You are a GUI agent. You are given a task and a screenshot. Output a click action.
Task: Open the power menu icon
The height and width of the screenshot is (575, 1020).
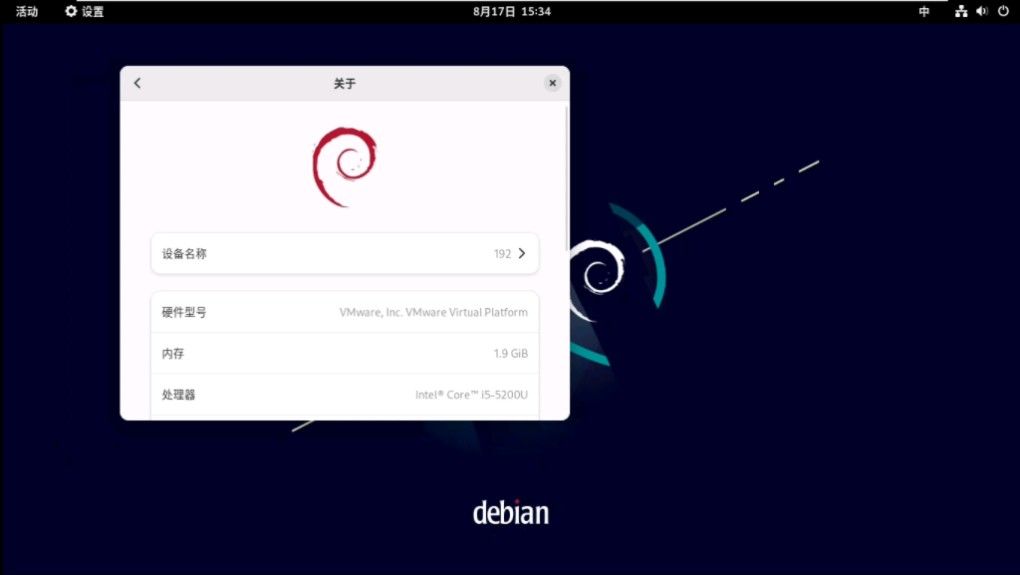pos(1003,11)
